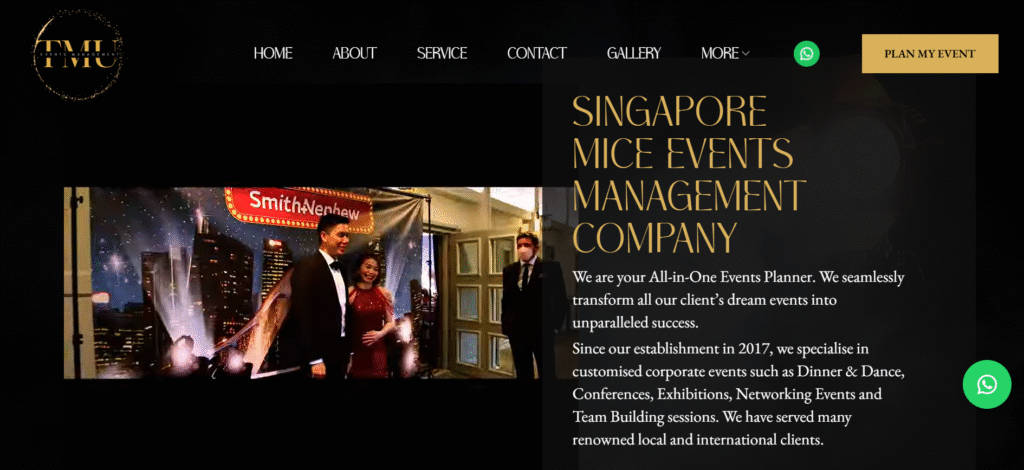The width and height of the screenshot is (1024, 470).
Task: Expand the MORE menu chevron arrow
Action: (x=746, y=54)
